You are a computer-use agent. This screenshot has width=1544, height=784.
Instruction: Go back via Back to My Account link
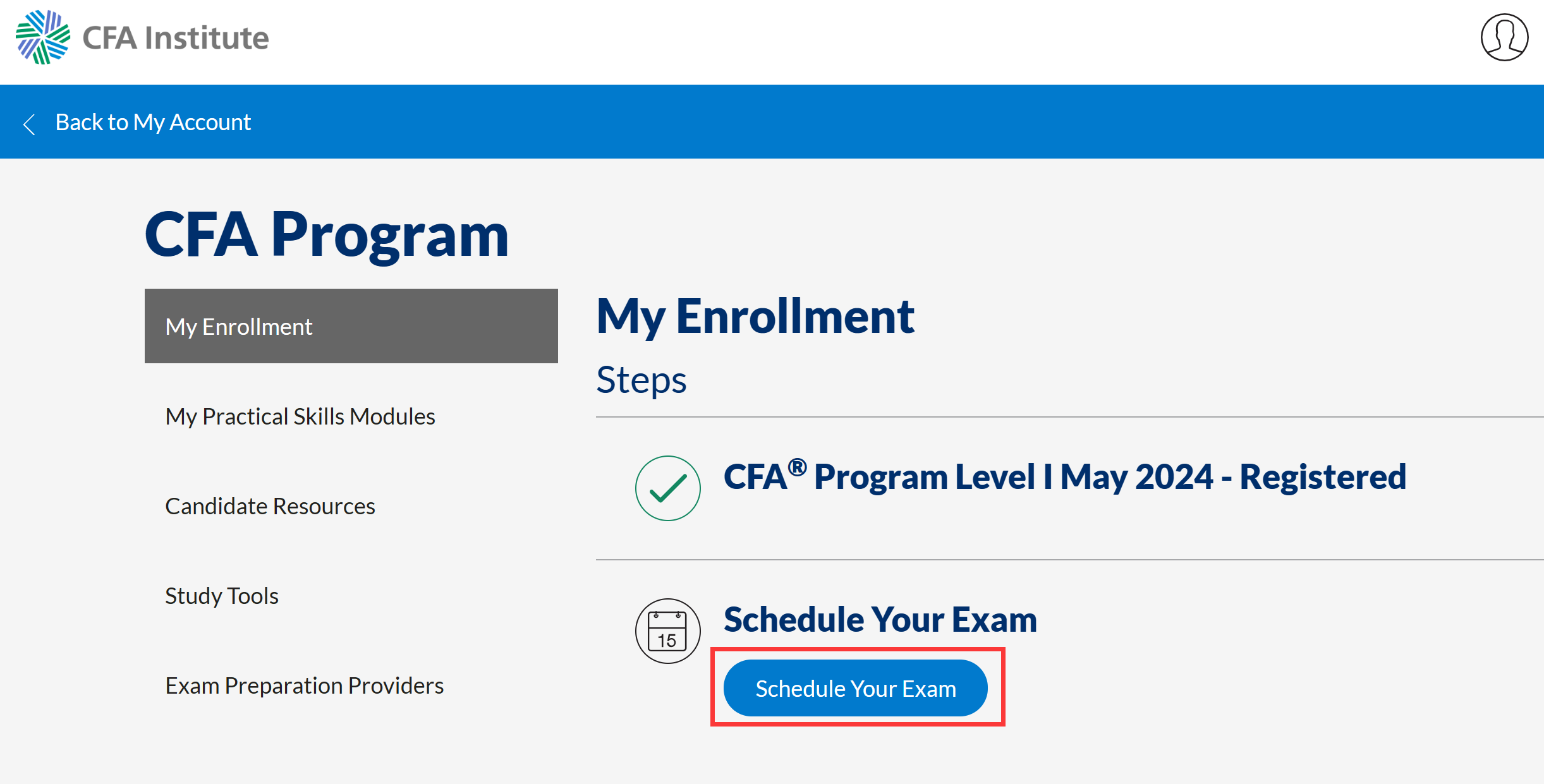(153, 122)
